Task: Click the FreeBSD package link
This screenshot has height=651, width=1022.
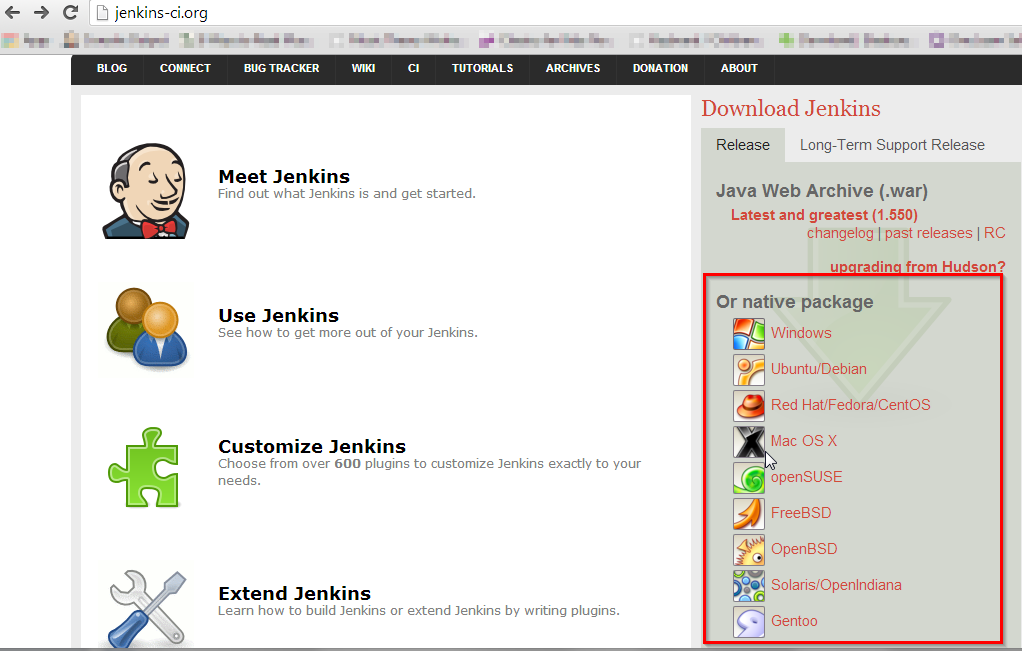Action: click(801, 513)
